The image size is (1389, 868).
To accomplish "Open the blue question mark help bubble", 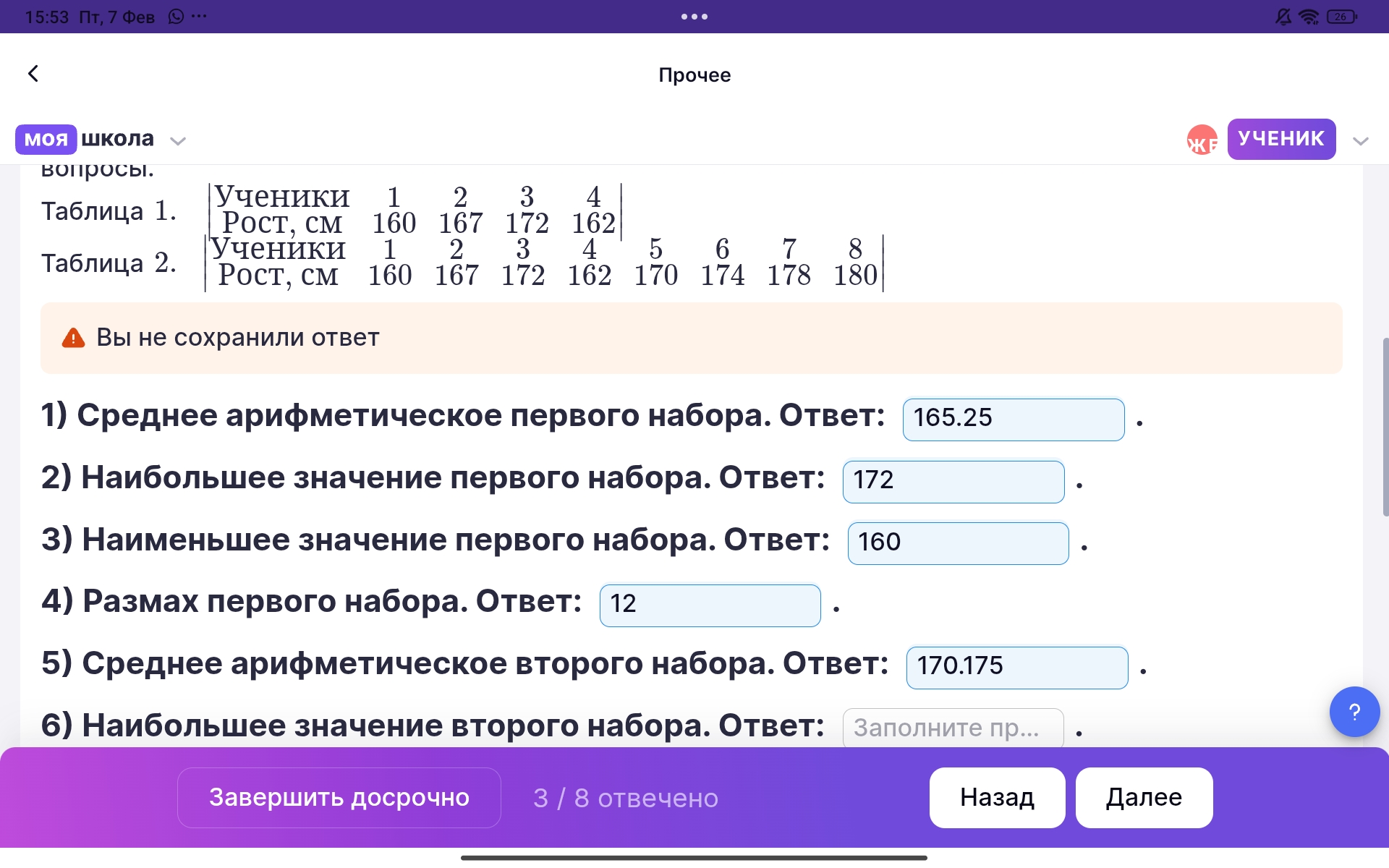I will coord(1354,712).
